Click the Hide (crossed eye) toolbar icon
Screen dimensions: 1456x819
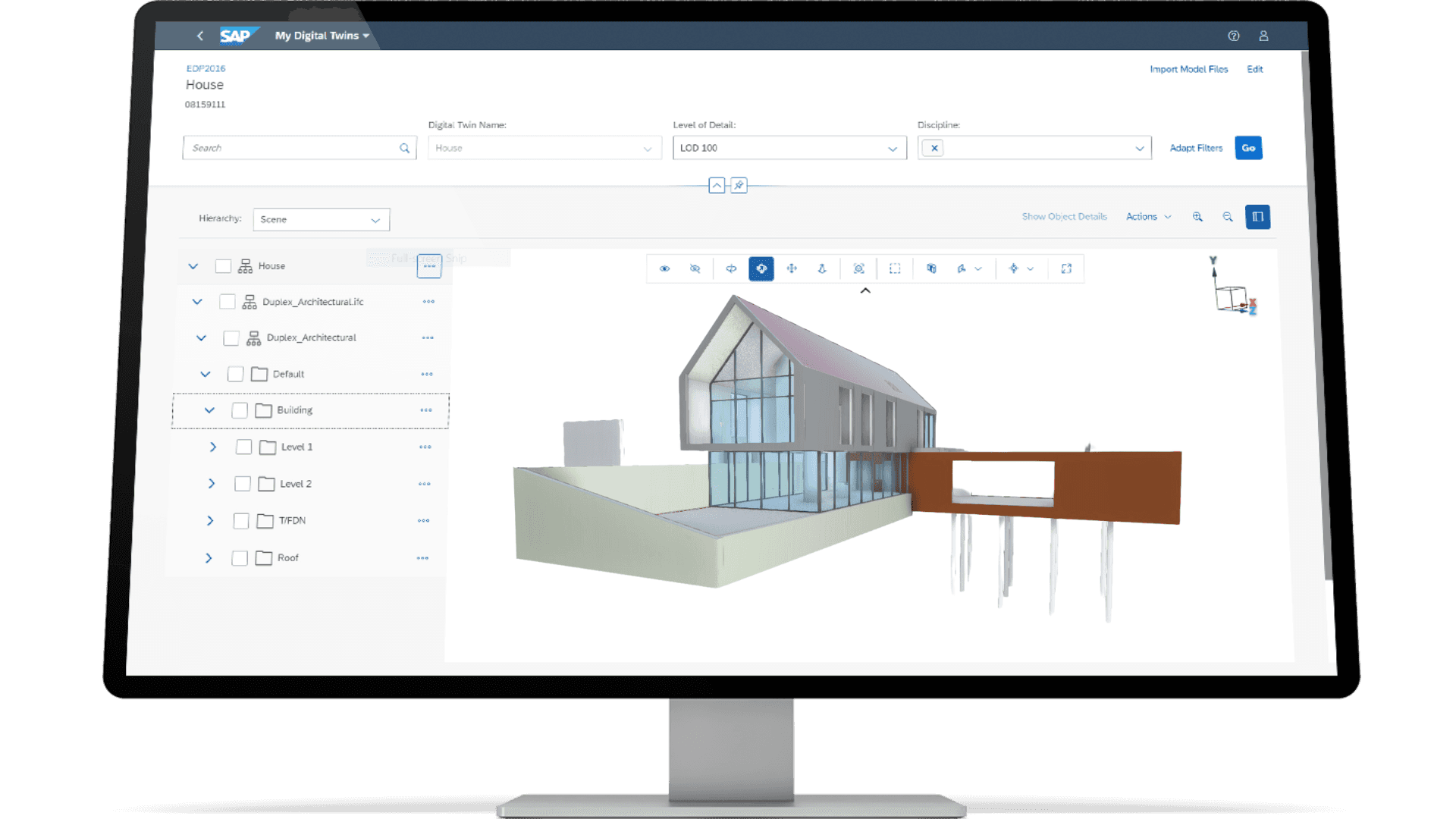coord(695,268)
